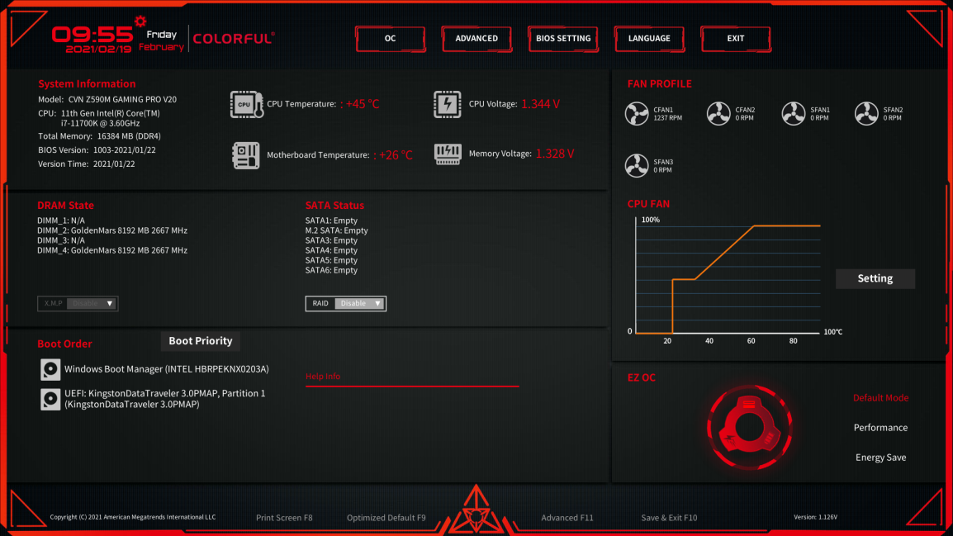The width and height of the screenshot is (954, 537).
Task: Click the red emblem logo at the bottom center
Action: [x=476, y=510]
